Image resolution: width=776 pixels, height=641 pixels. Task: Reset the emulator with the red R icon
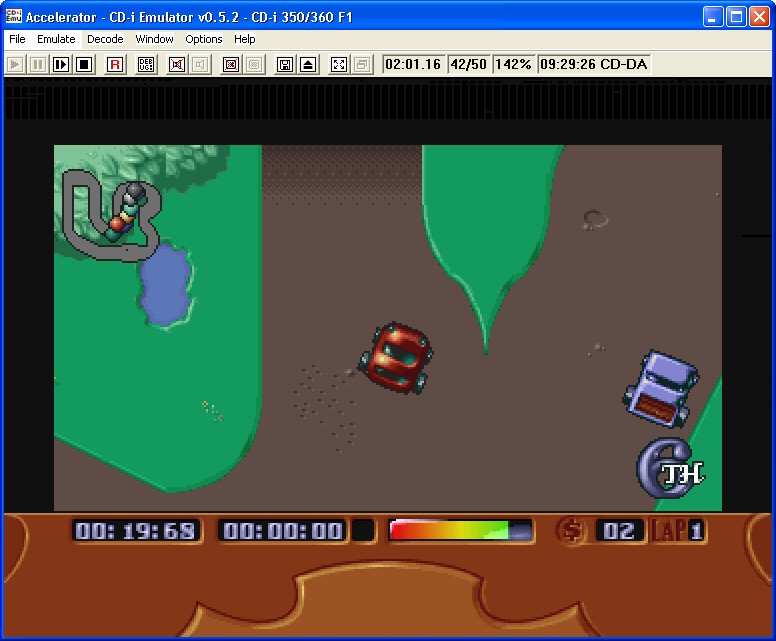tap(115, 64)
